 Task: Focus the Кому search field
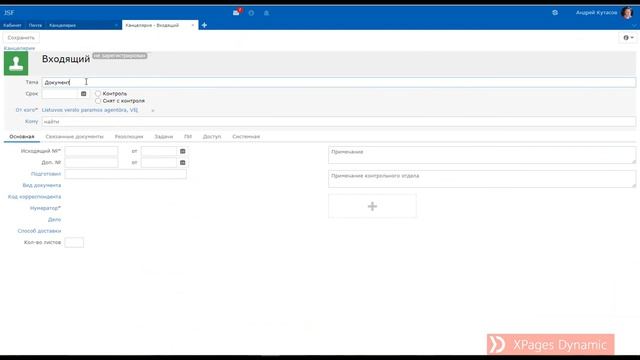(x=339, y=122)
